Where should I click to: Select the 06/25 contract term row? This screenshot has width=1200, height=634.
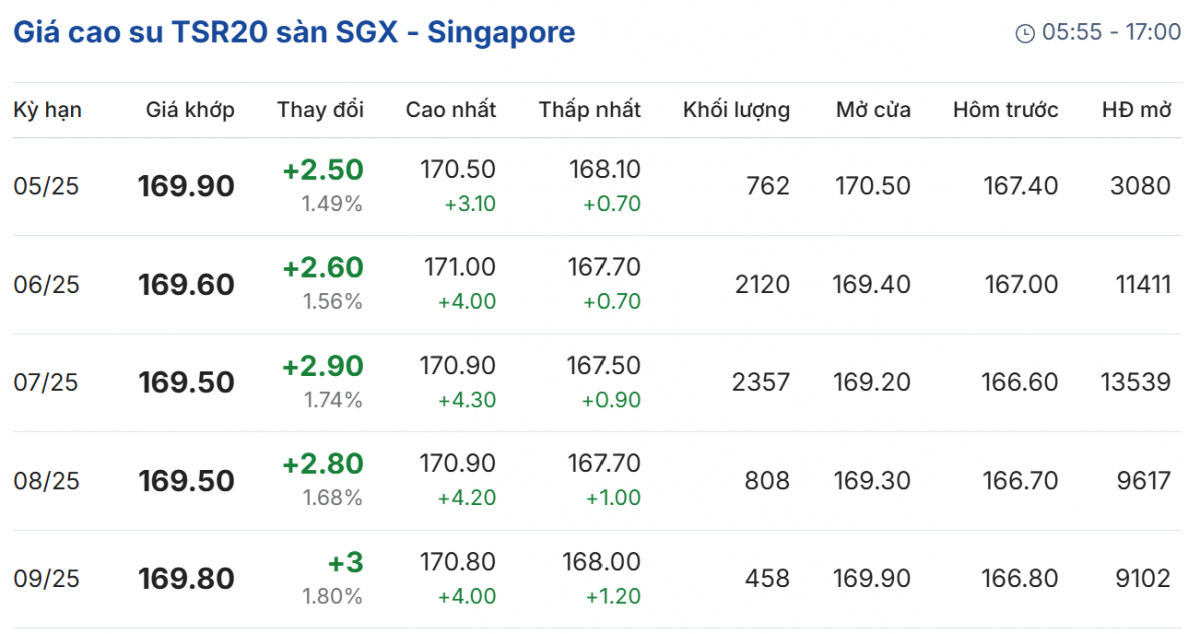pyautogui.click(x=46, y=285)
